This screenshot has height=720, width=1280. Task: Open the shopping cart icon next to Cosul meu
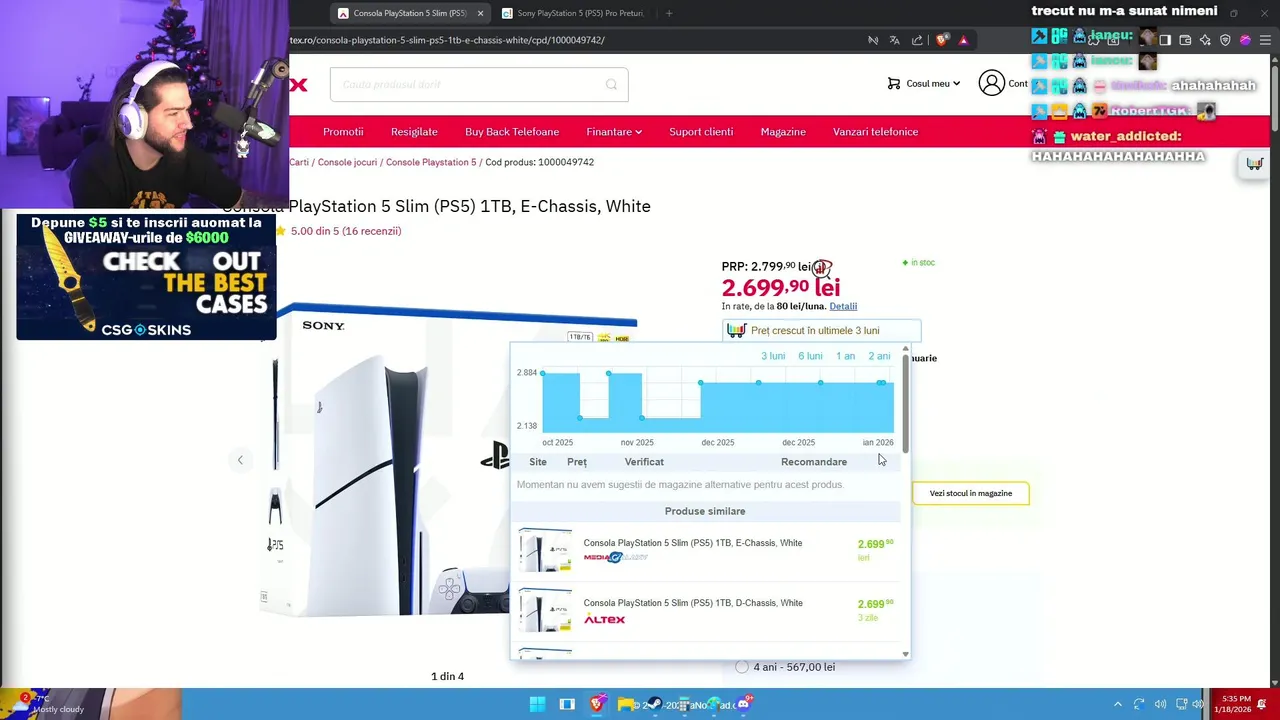click(894, 84)
